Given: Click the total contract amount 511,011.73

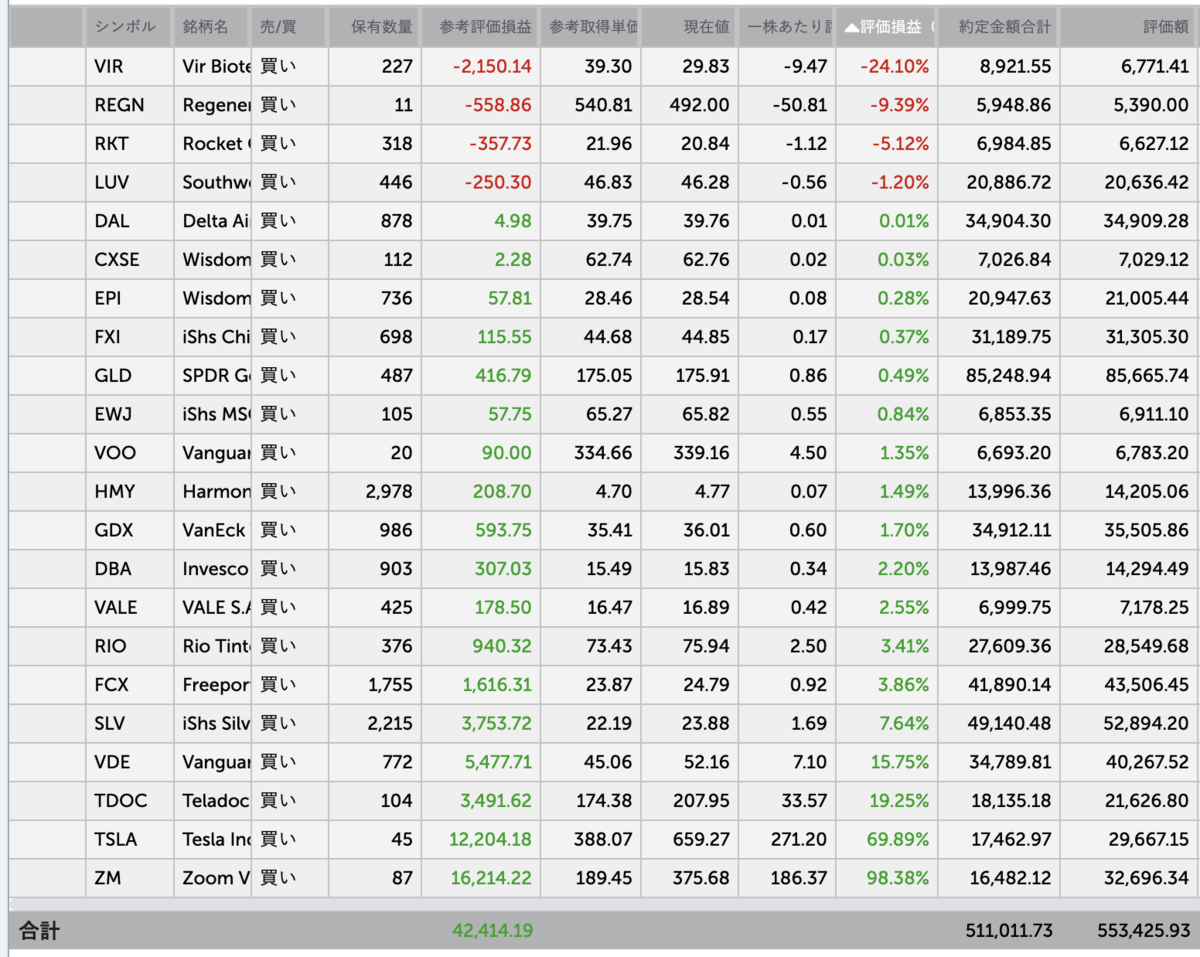Looking at the screenshot, I should click(x=1011, y=931).
